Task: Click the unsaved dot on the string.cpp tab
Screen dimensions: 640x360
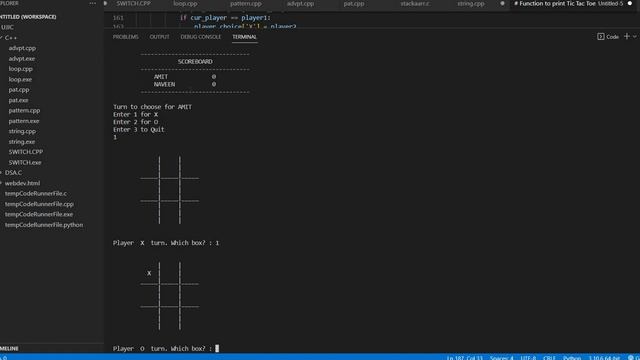Action: 502,3
